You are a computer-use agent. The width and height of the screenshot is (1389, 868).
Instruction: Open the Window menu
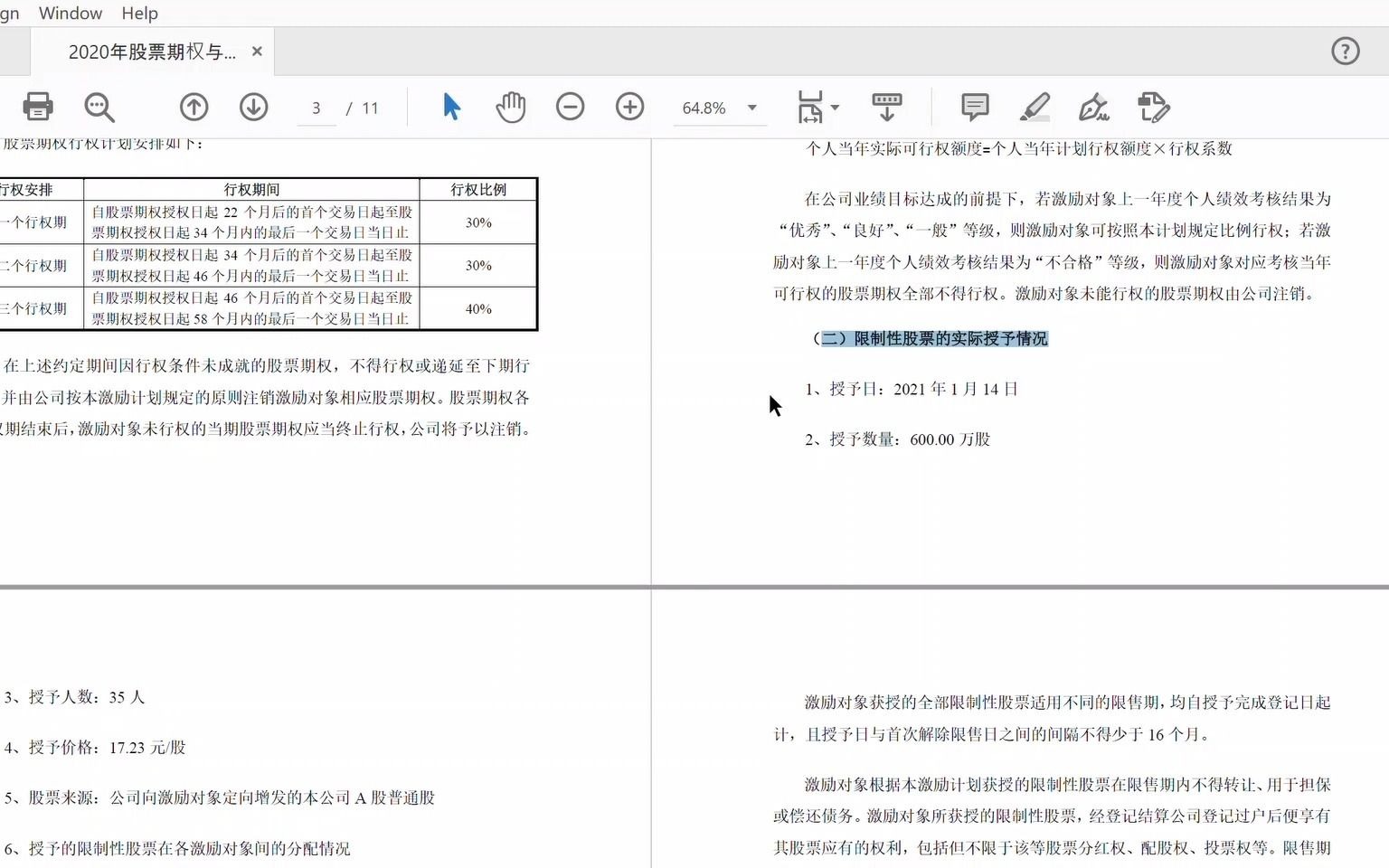[71, 13]
